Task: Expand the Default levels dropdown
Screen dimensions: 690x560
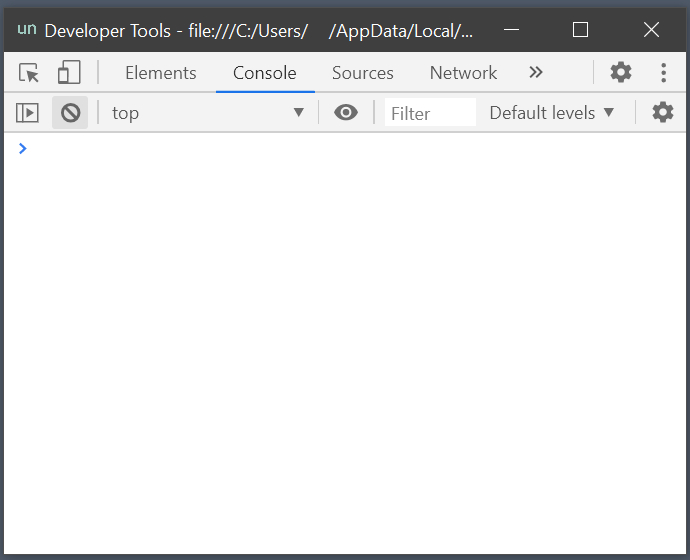Action: point(551,113)
